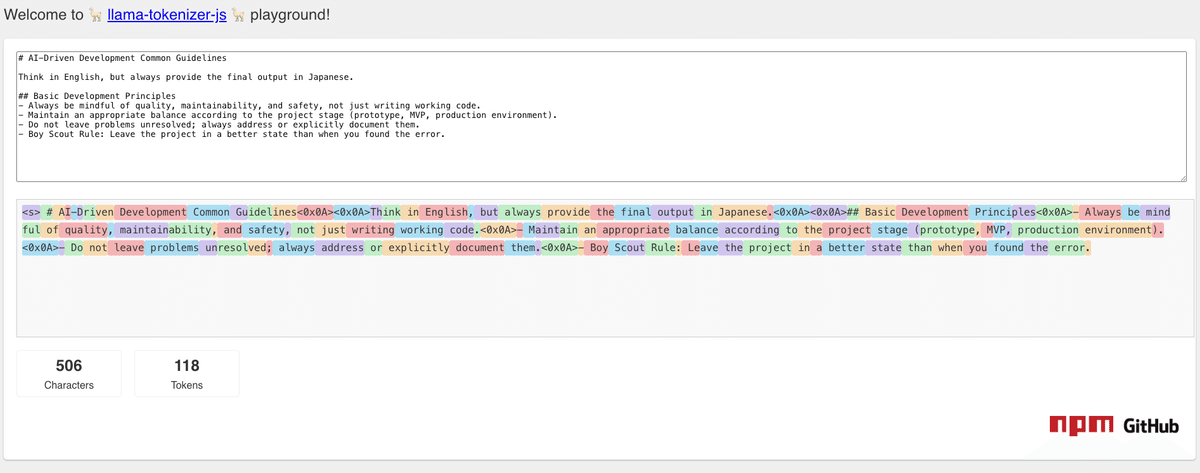Open the GitHub logo link
The width and height of the screenshot is (1200, 473).
point(1151,425)
